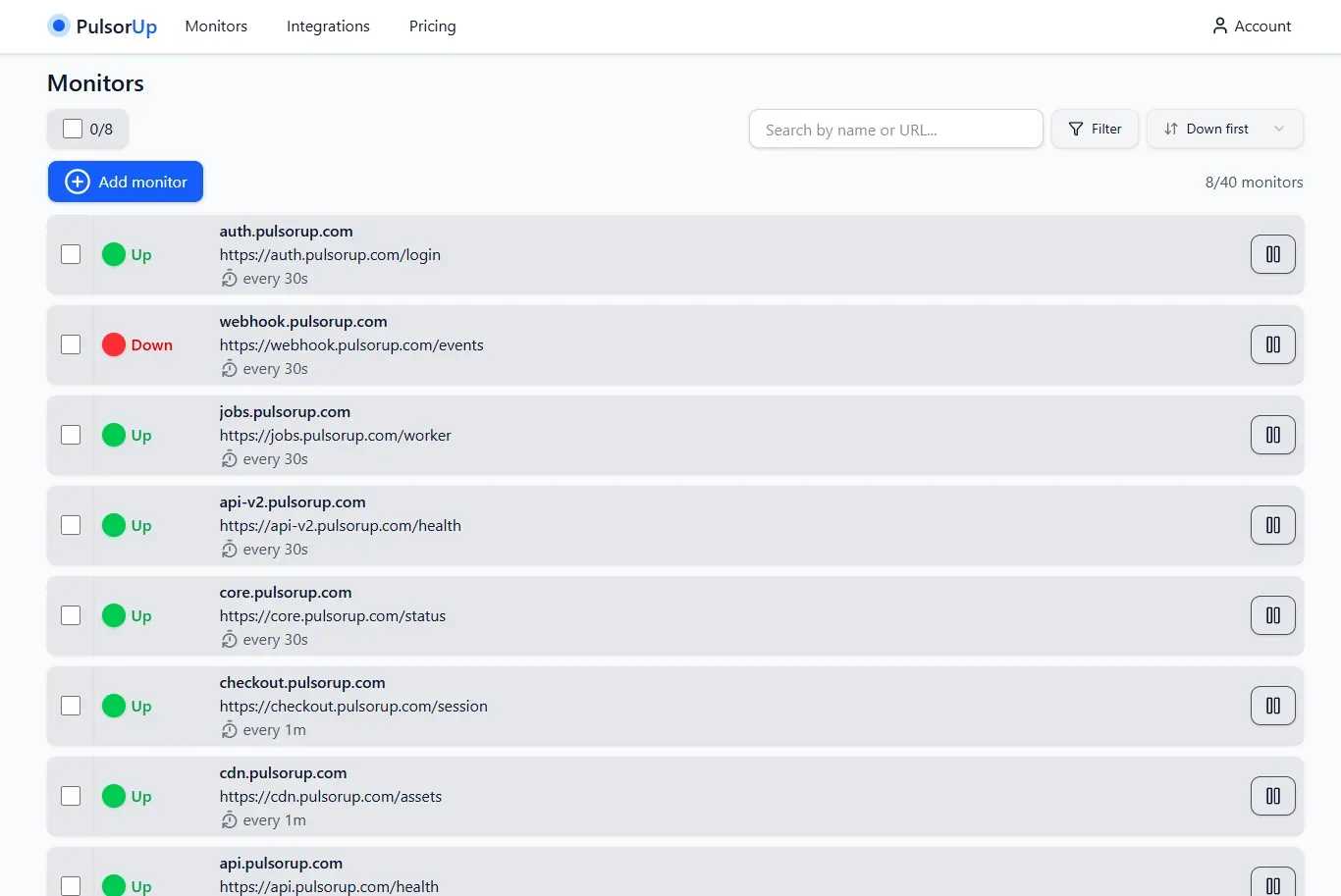The height and width of the screenshot is (896, 1341).
Task: Open the Filter options
Action: [1094, 129]
